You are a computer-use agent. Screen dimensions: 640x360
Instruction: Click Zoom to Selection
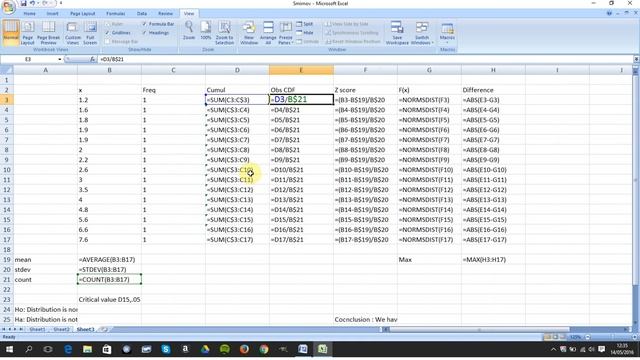pos(224,33)
